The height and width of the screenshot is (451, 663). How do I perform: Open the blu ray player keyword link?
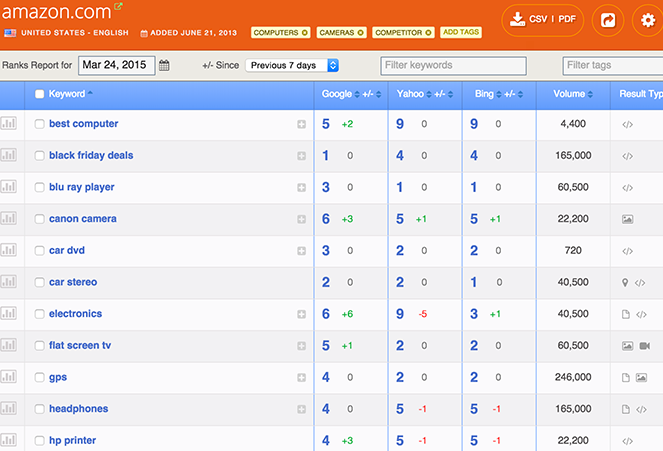tap(82, 187)
